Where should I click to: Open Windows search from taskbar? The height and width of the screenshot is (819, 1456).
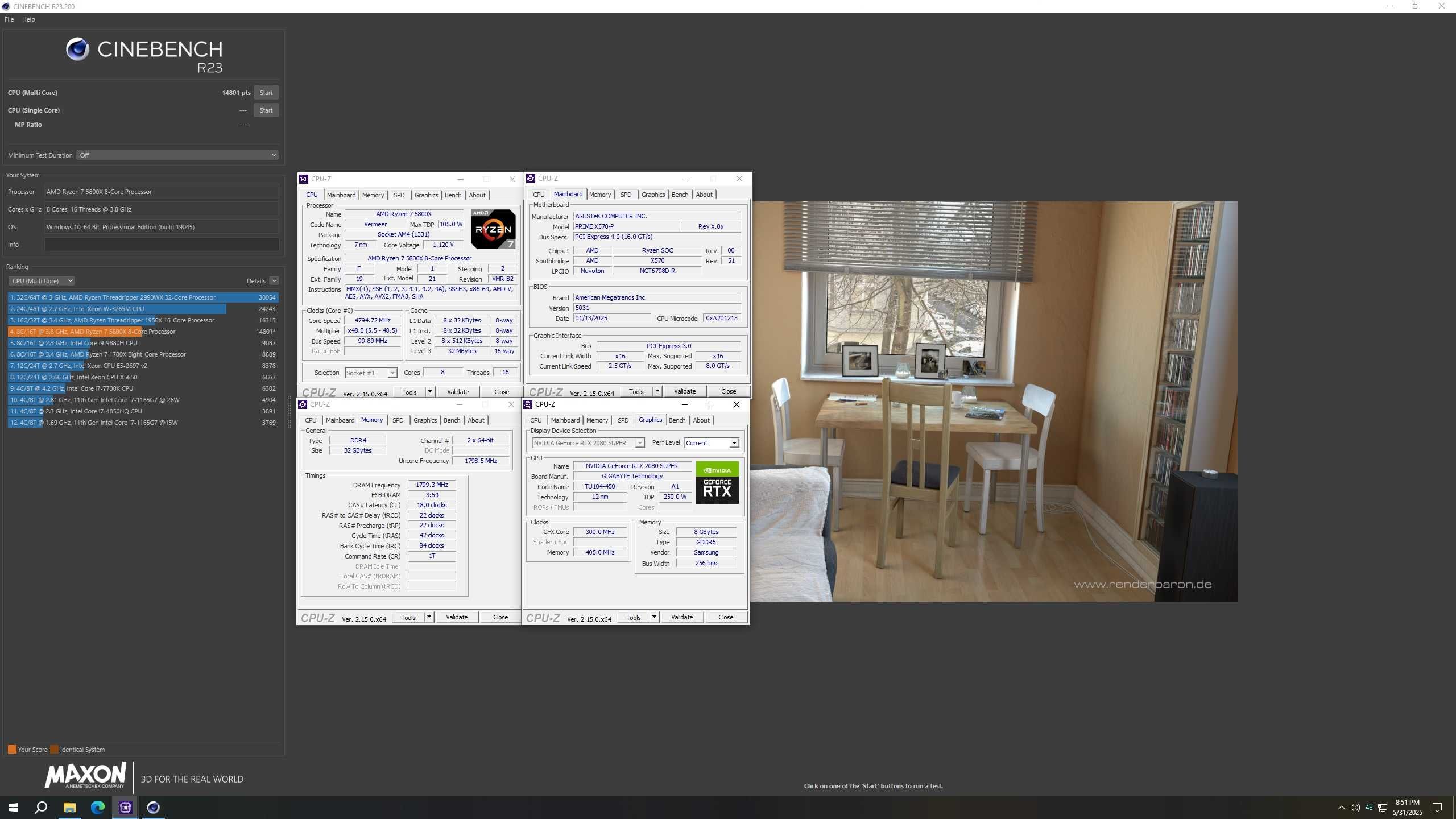(x=41, y=807)
